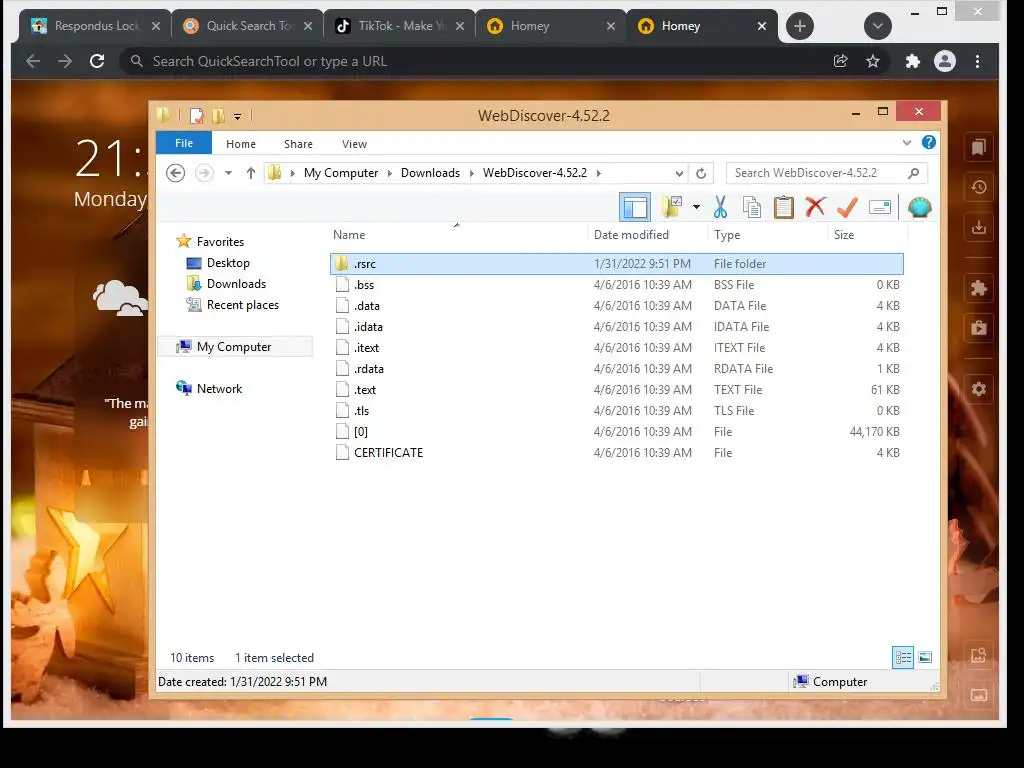Refresh the WebDiscover-4.52.2 folder view
The width and height of the screenshot is (1024, 768).
click(701, 173)
